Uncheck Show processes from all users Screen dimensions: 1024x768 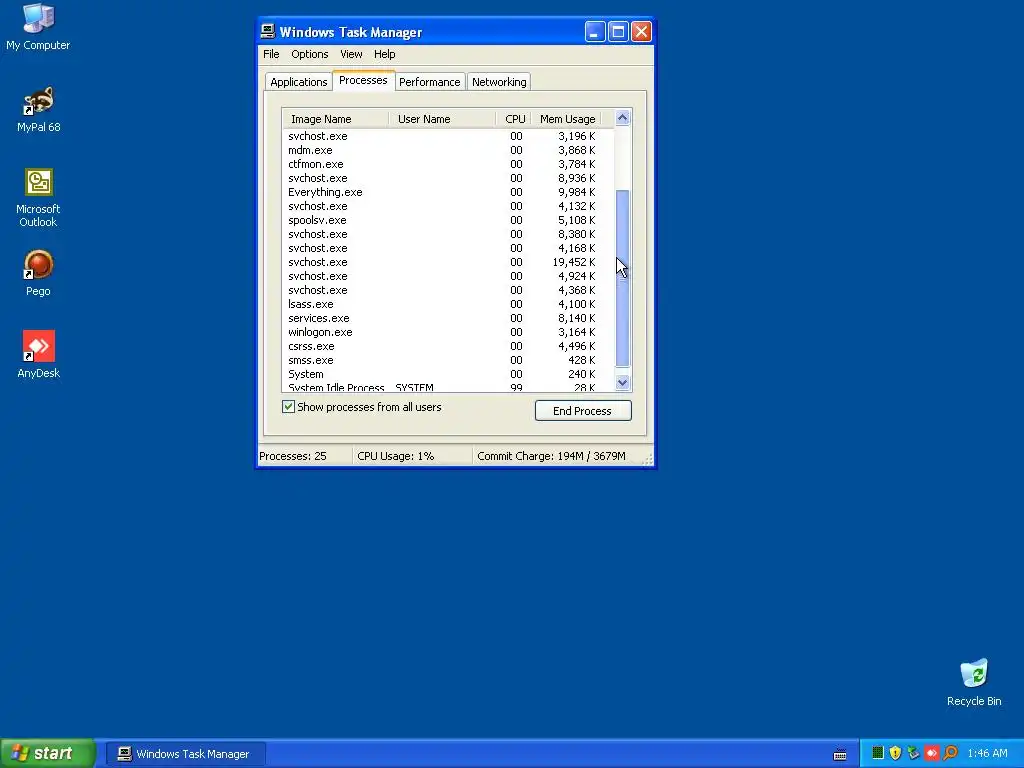click(288, 407)
